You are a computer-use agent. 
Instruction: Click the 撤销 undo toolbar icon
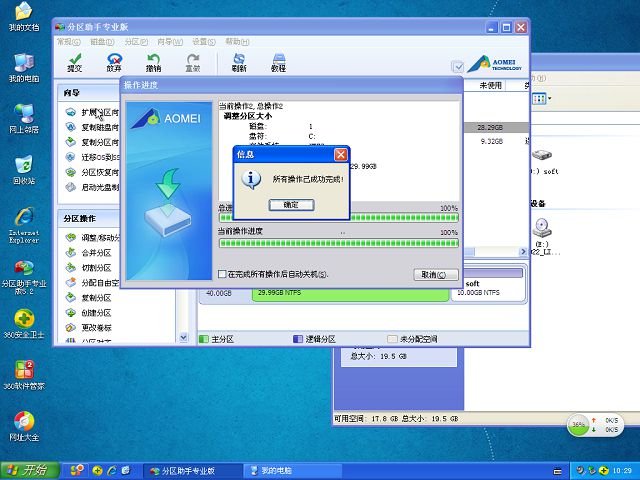pyautogui.click(x=153, y=62)
